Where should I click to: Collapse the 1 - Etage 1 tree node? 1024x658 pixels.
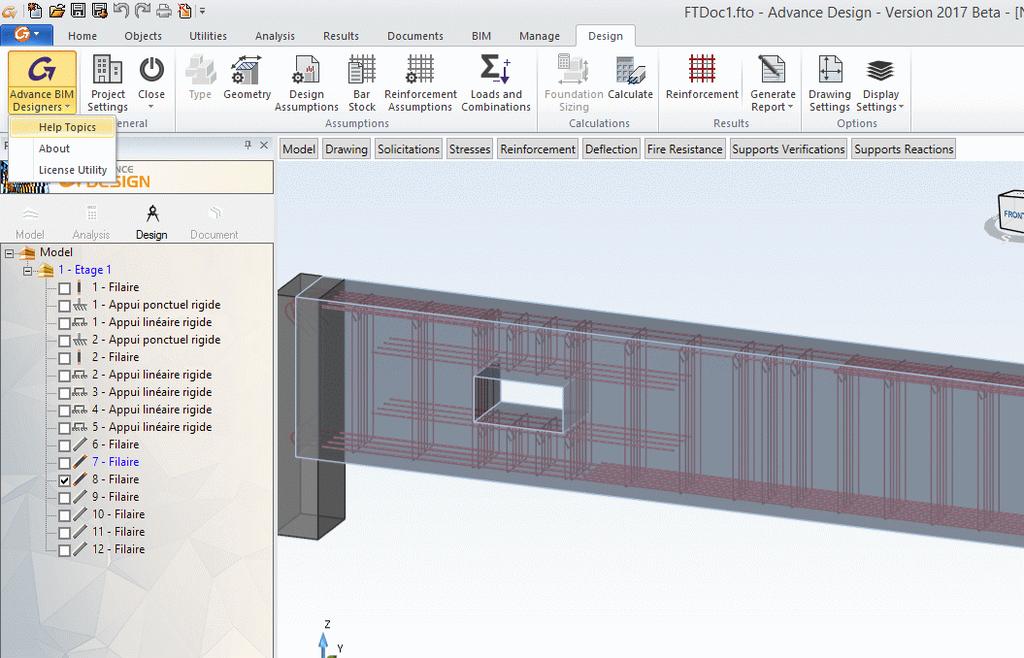27,270
